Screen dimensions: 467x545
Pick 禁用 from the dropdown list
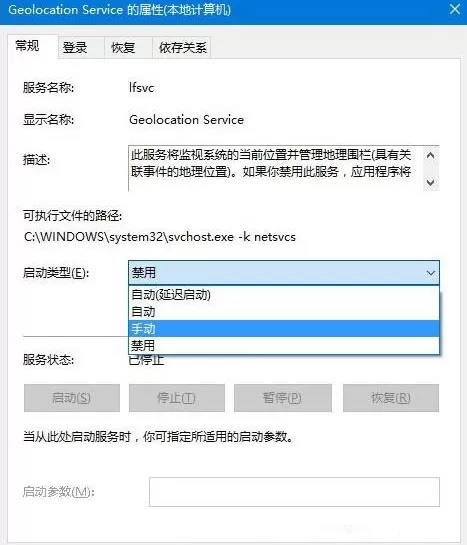click(x=284, y=345)
